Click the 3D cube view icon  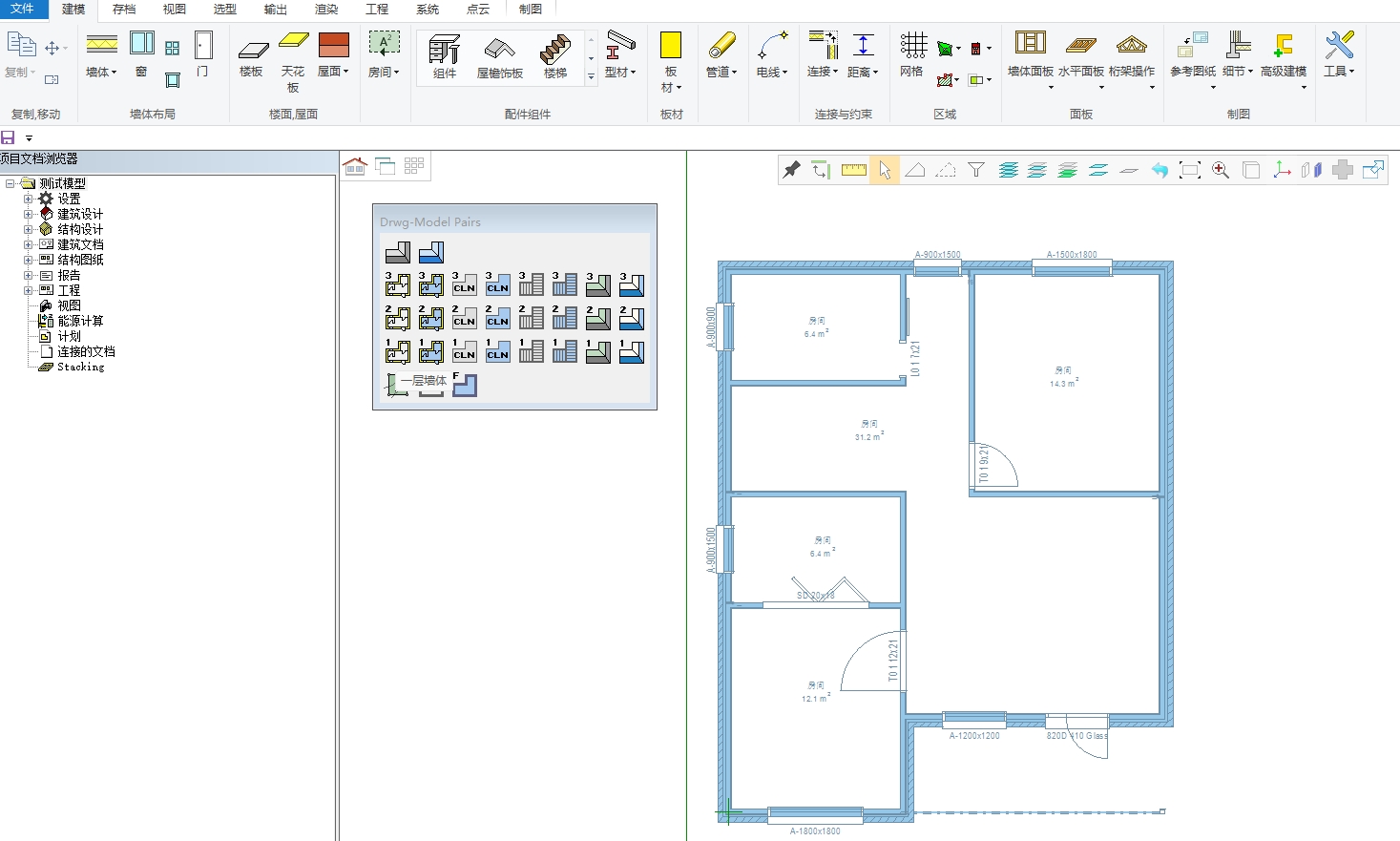click(1251, 170)
